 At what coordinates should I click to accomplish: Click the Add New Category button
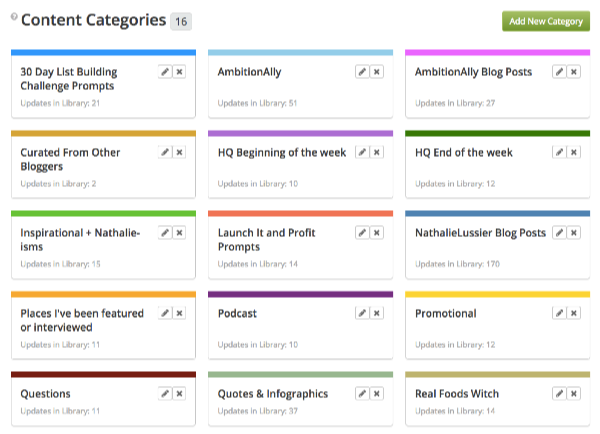pyautogui.click(x=546, y=21)
